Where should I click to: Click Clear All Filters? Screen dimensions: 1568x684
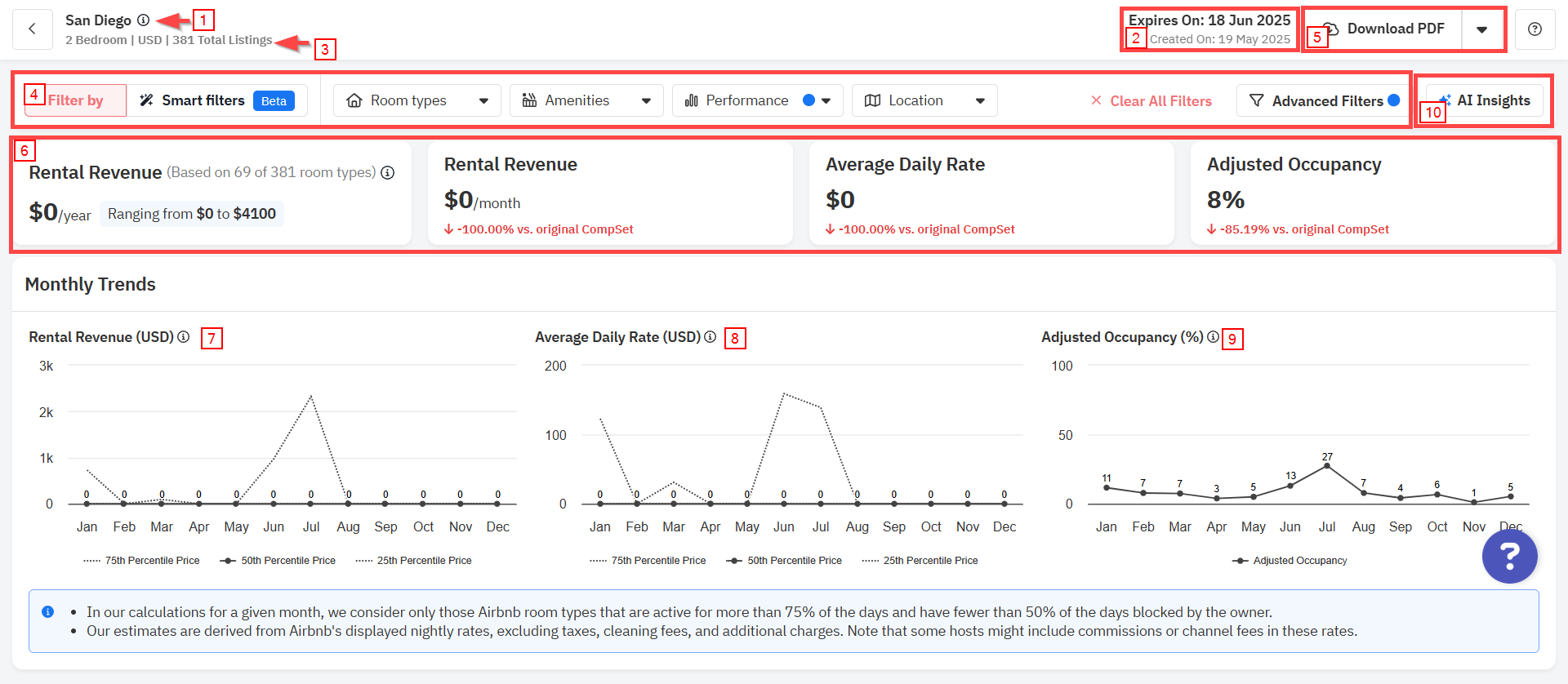(x=1151, y=101)
